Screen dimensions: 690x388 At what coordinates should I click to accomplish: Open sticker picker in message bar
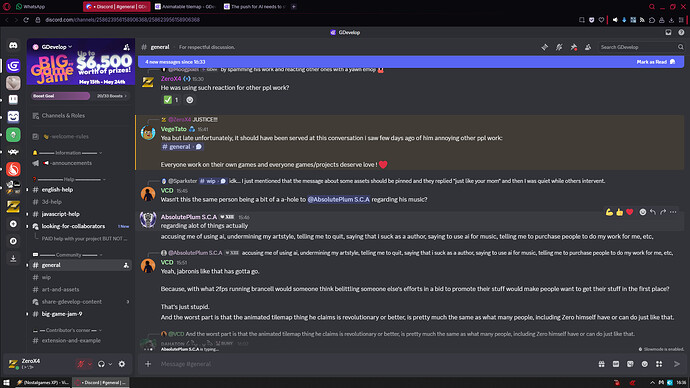pos(630,364)
